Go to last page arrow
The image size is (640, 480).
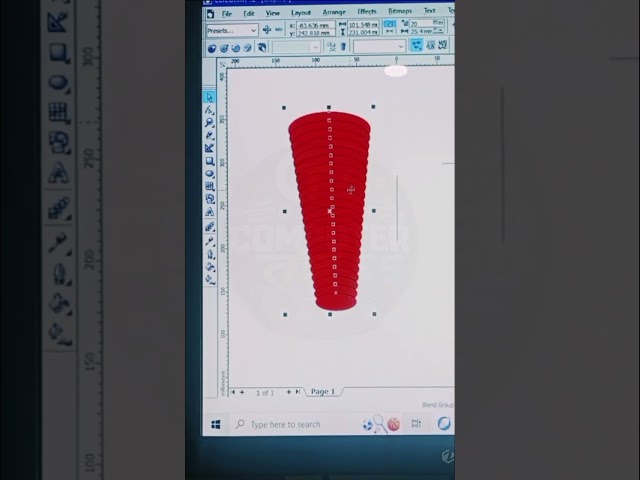(x=298, y=392)
